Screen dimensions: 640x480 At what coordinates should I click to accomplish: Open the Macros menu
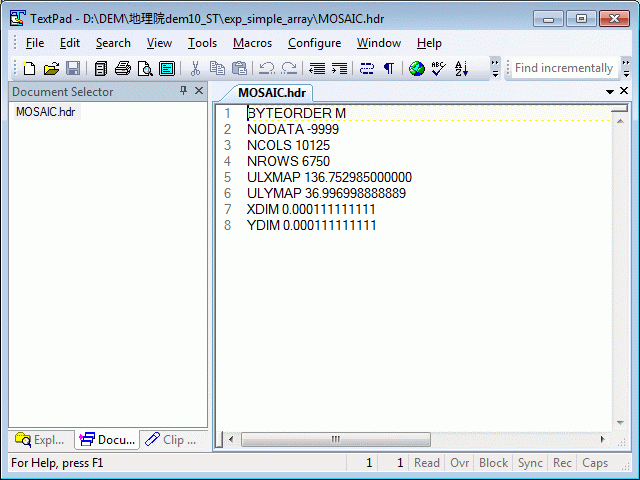click(x=252, y=43)
